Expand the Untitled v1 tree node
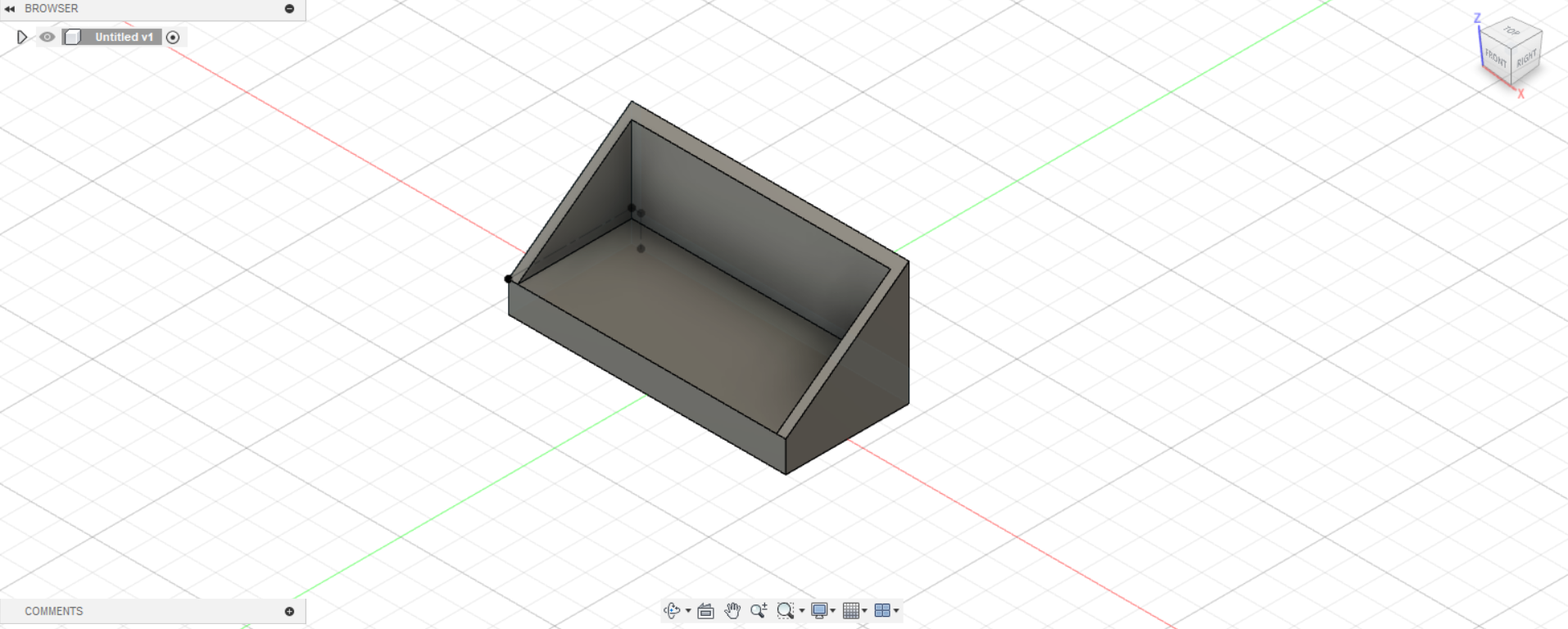Viewport: 1568px width, 629px height. [x=22, y=37]
